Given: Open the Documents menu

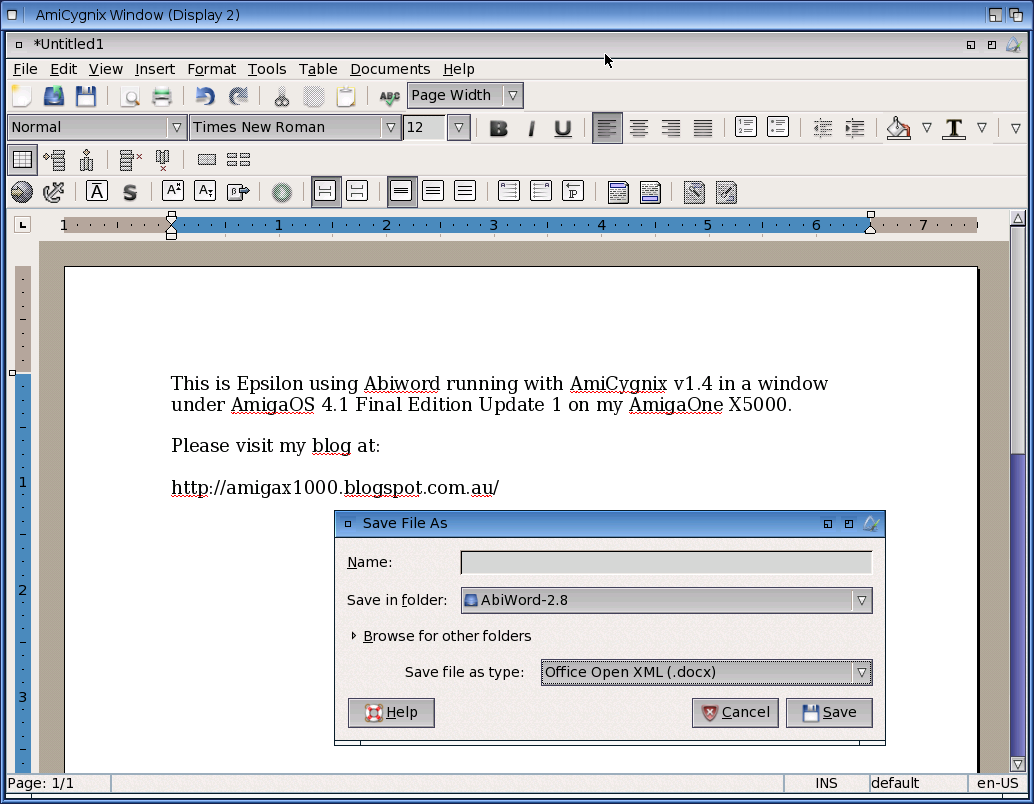Looking at the screenshot, I should click(x=390, y=69).
